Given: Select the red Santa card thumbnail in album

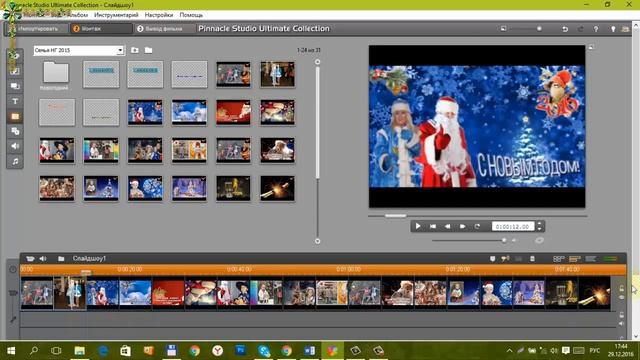Looking at the screenshot, I should (233, 112).
